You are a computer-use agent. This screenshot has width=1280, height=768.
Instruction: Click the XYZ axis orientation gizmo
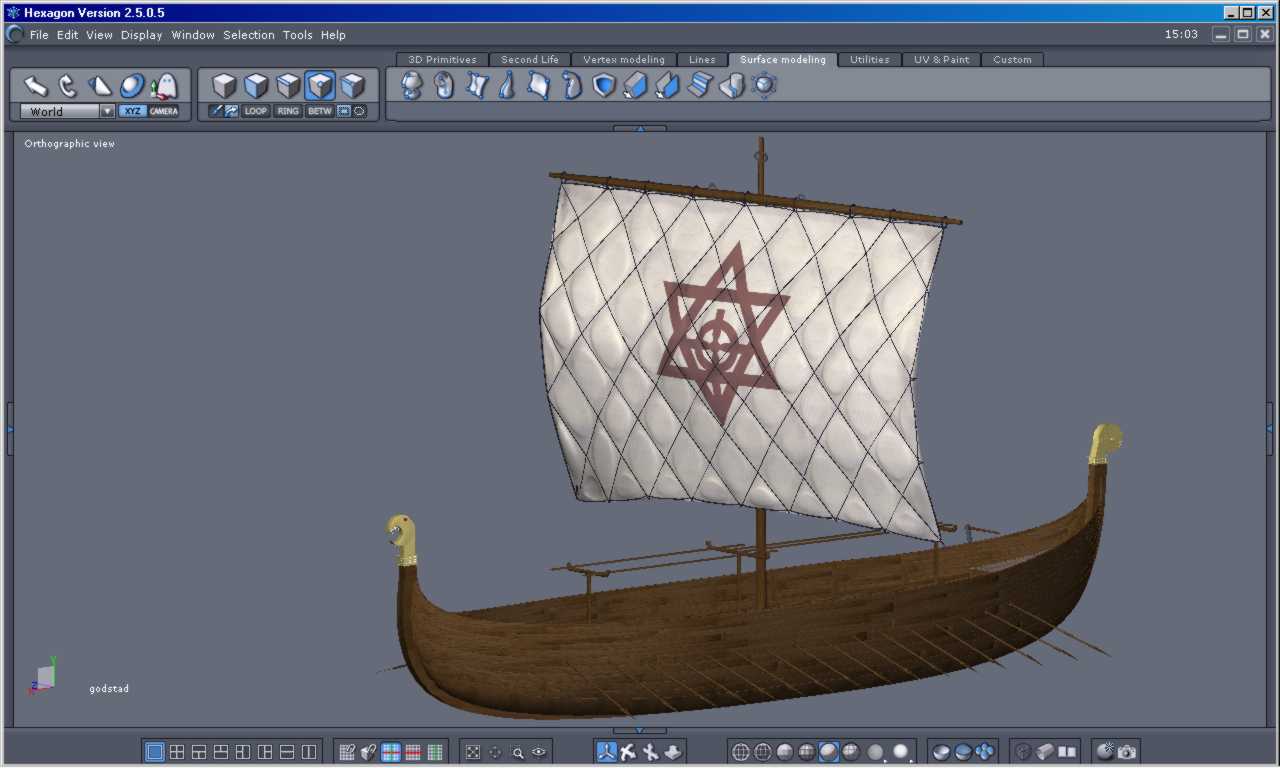click(x=43, y=676)
